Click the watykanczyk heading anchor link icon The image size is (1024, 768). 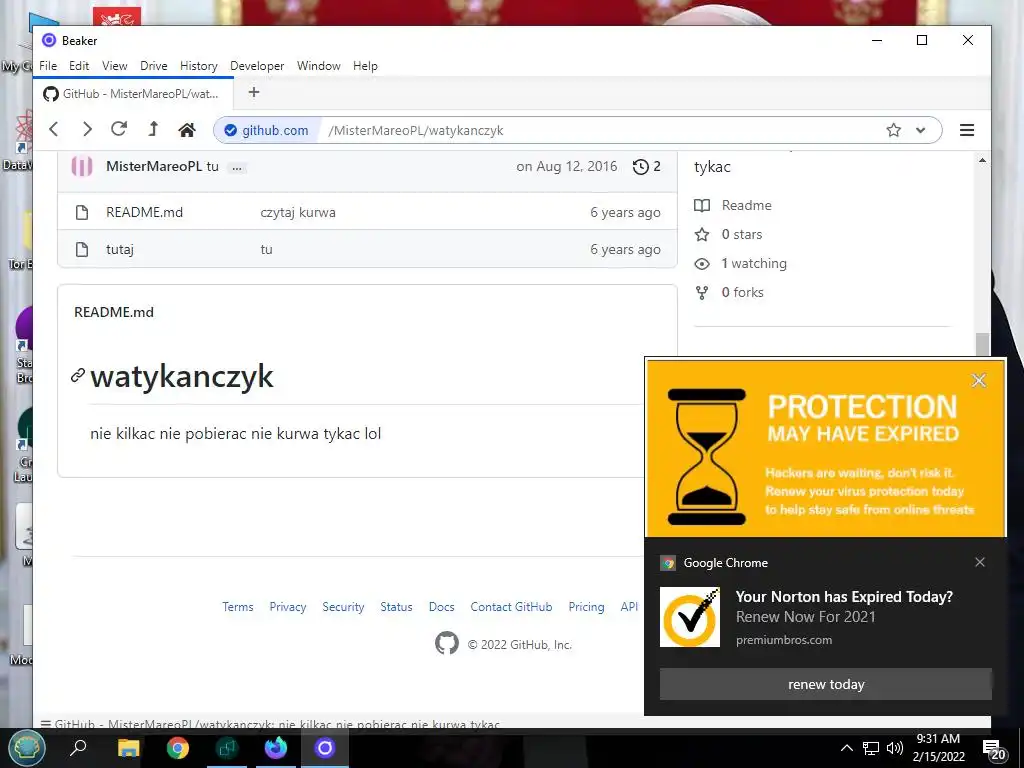coord(78,376)
